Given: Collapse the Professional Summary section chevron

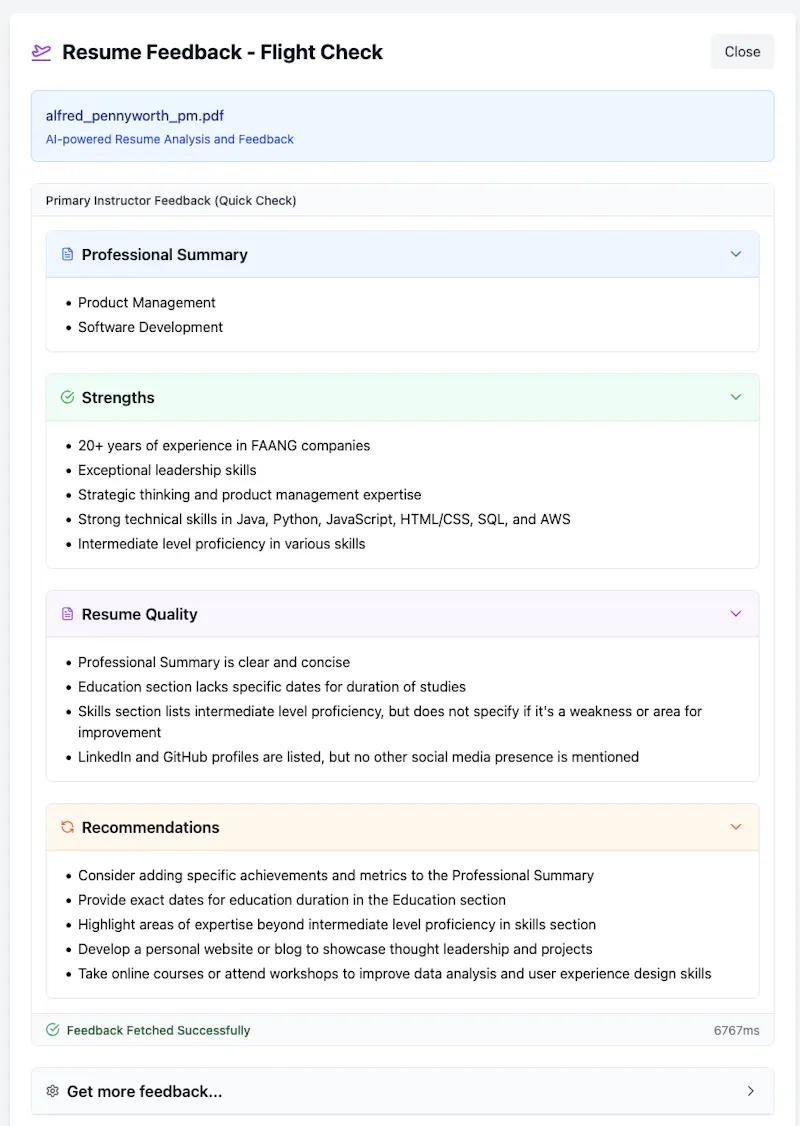Looking at the screenshot, I should point(736,254).
